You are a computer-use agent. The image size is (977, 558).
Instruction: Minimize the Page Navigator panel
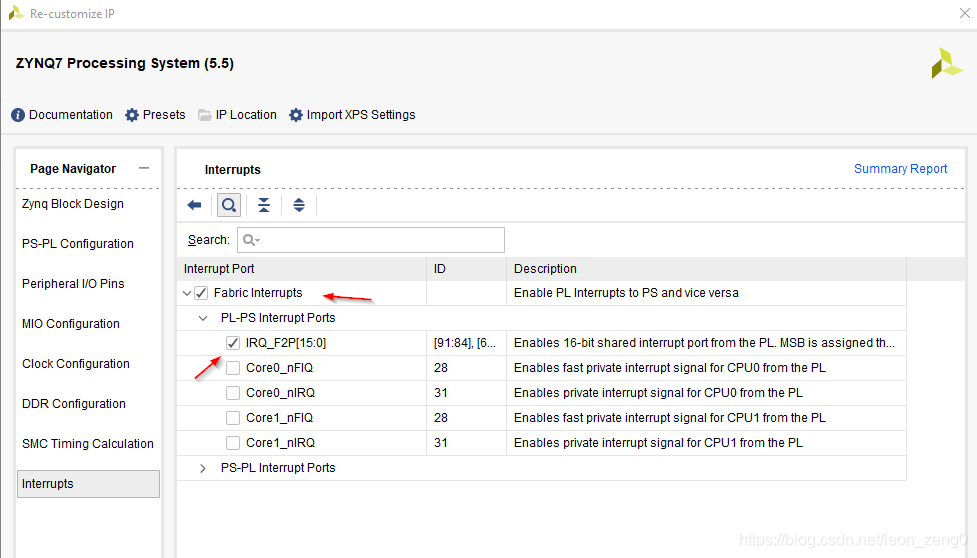pyautogui.click(x=144, y=168)
